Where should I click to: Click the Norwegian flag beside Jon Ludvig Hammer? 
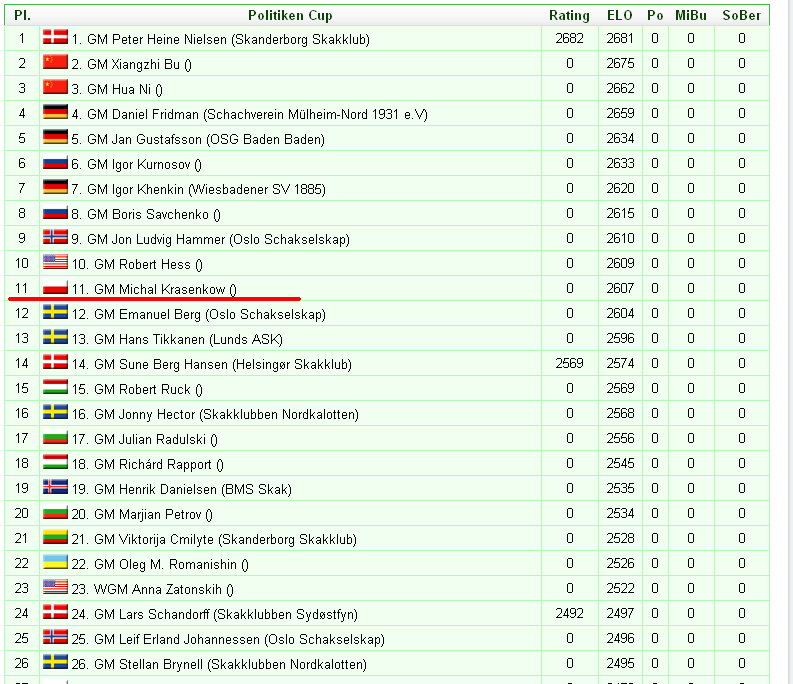(x=54, y=238)
